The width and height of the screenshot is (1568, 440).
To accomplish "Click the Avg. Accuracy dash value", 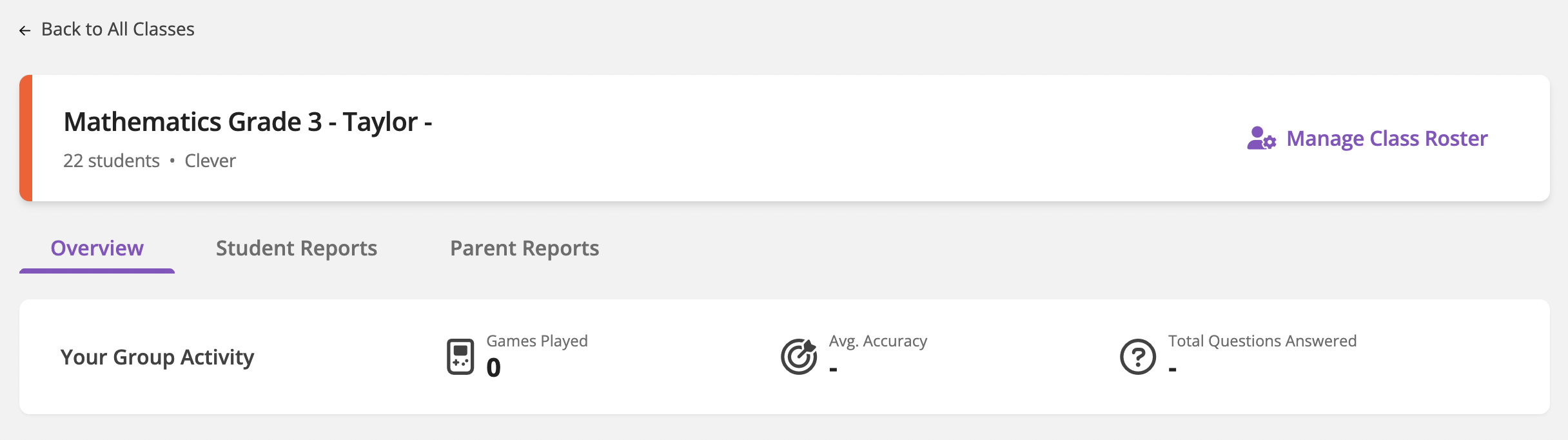I will pos(834,370).
